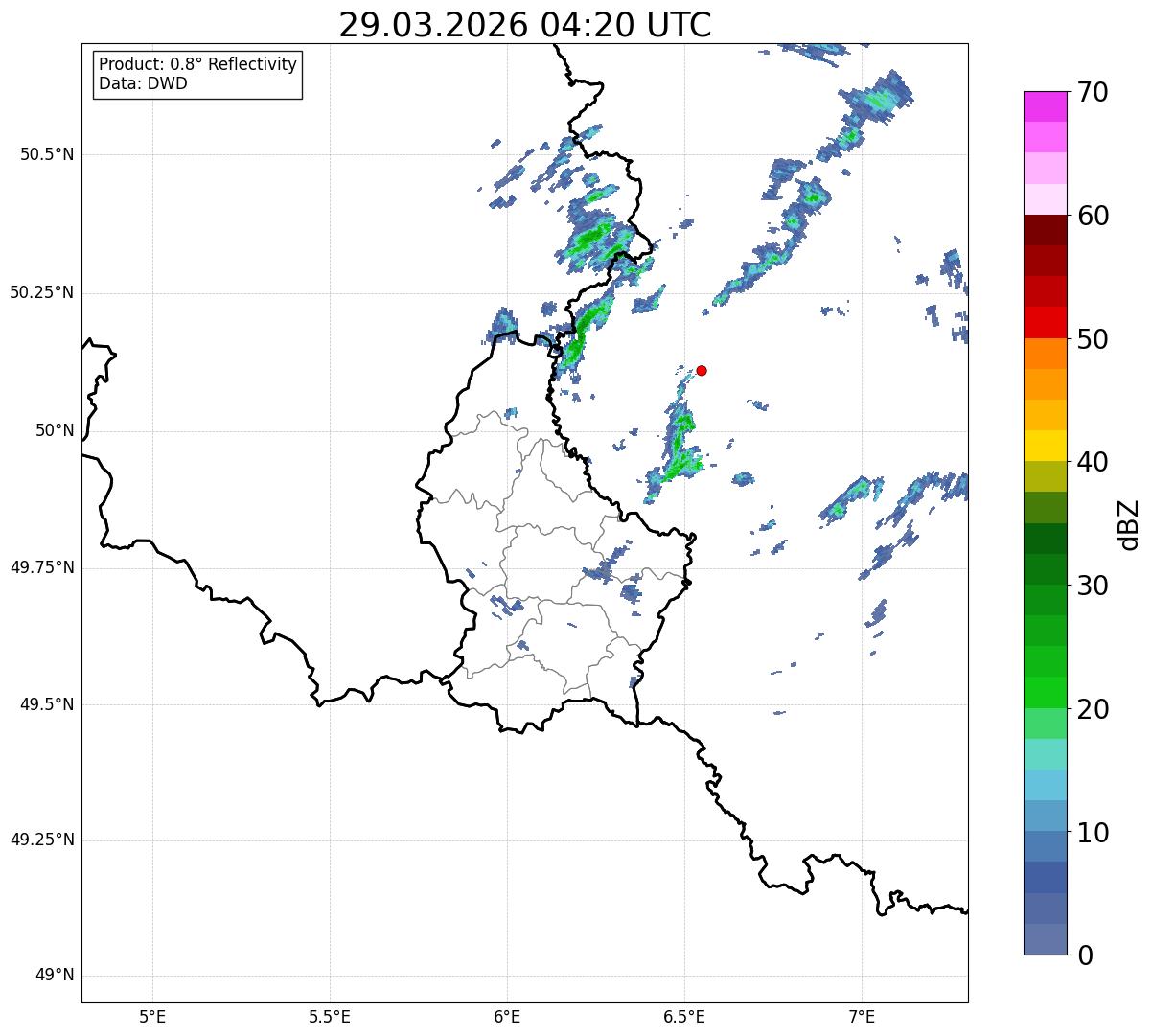Click the 49.25°N latitude label
The height and width of the screenshot is (1036, 1152).
pyautogui.click(x=42, y=840)
